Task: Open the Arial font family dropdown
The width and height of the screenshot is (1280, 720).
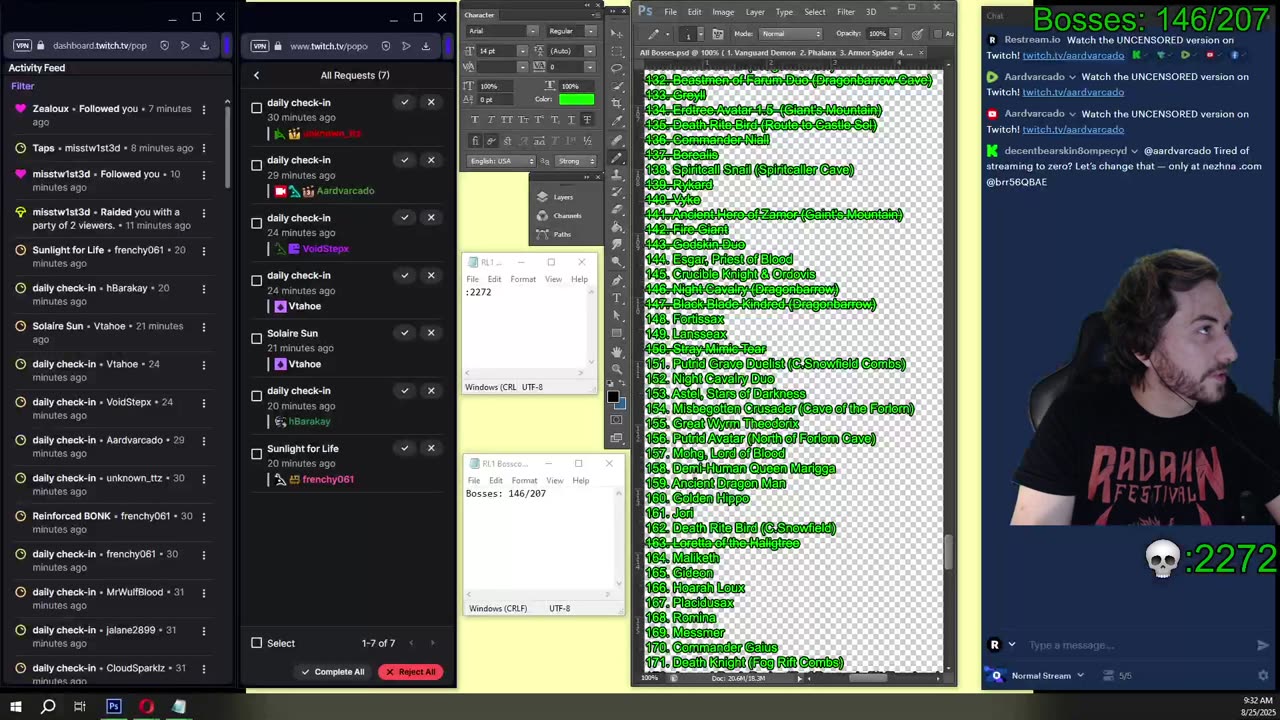Action: point(533,31)
